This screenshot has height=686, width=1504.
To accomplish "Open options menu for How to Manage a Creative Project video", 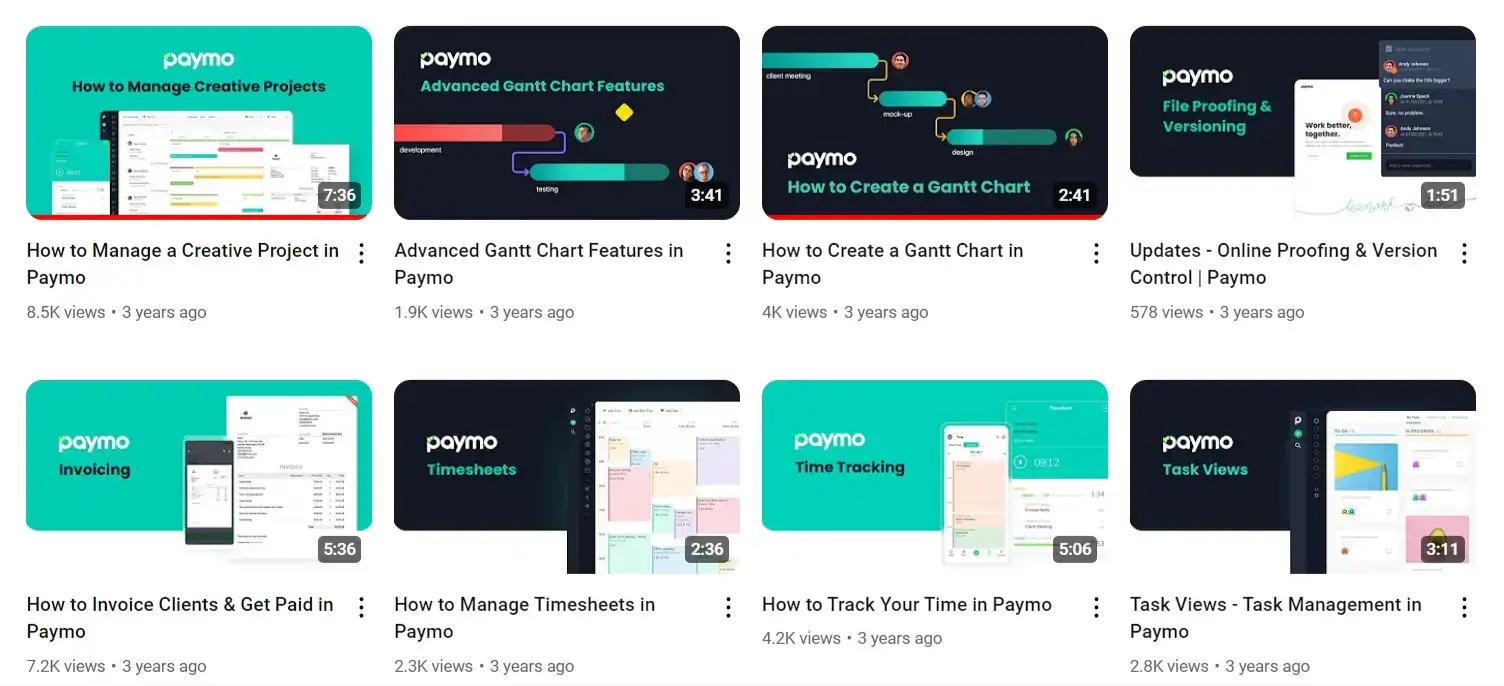I will (x=361, y=253).
